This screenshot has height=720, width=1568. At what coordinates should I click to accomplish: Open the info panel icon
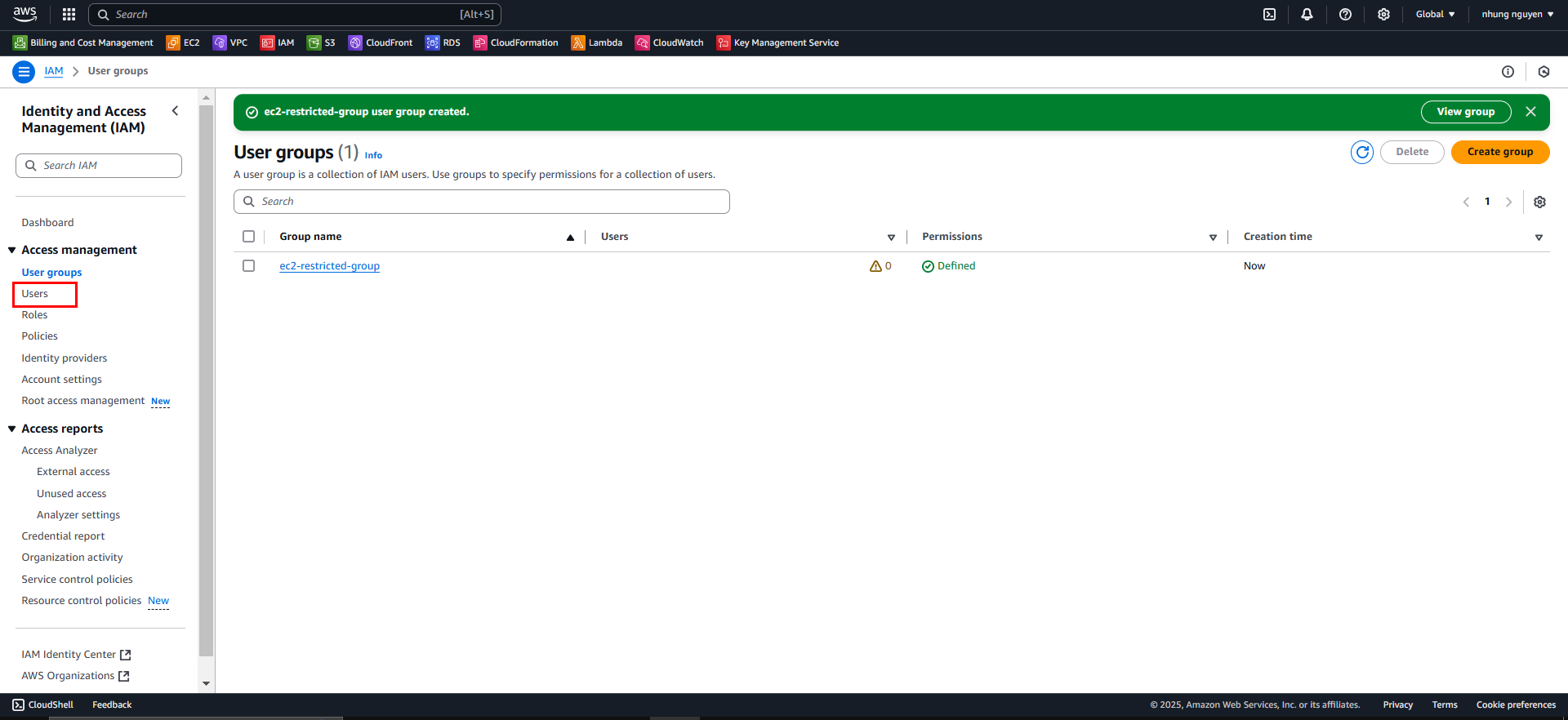point(1508,72)
